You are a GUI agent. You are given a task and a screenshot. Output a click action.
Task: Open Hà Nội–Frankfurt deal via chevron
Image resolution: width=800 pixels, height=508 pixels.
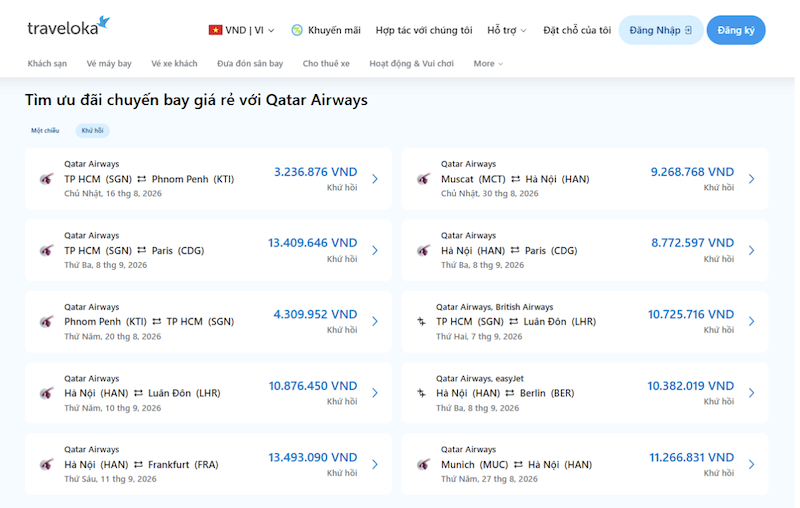(375, 465)
